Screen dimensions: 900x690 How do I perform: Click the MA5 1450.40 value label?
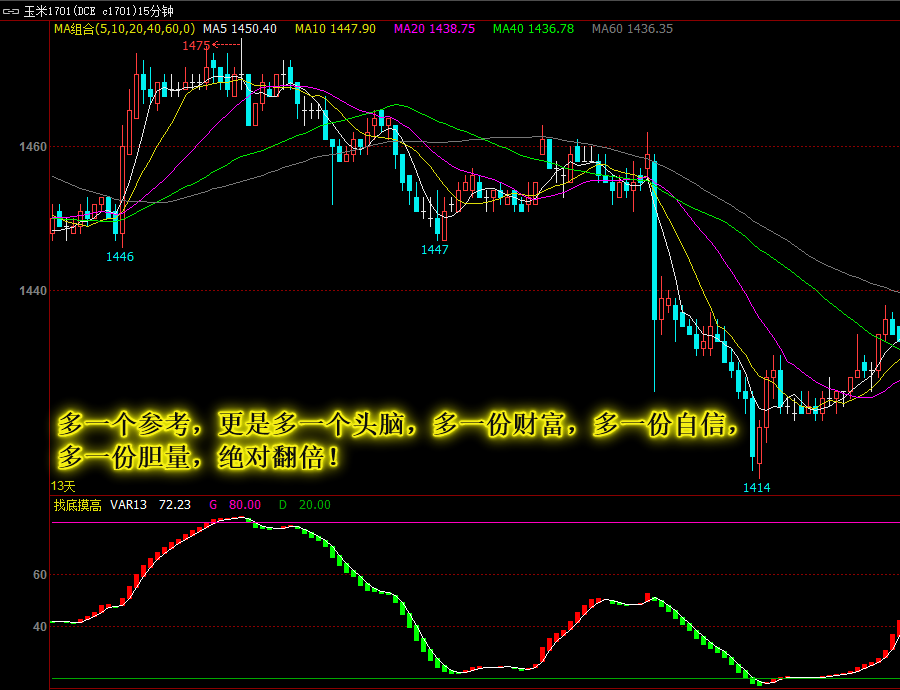(240, 29)
